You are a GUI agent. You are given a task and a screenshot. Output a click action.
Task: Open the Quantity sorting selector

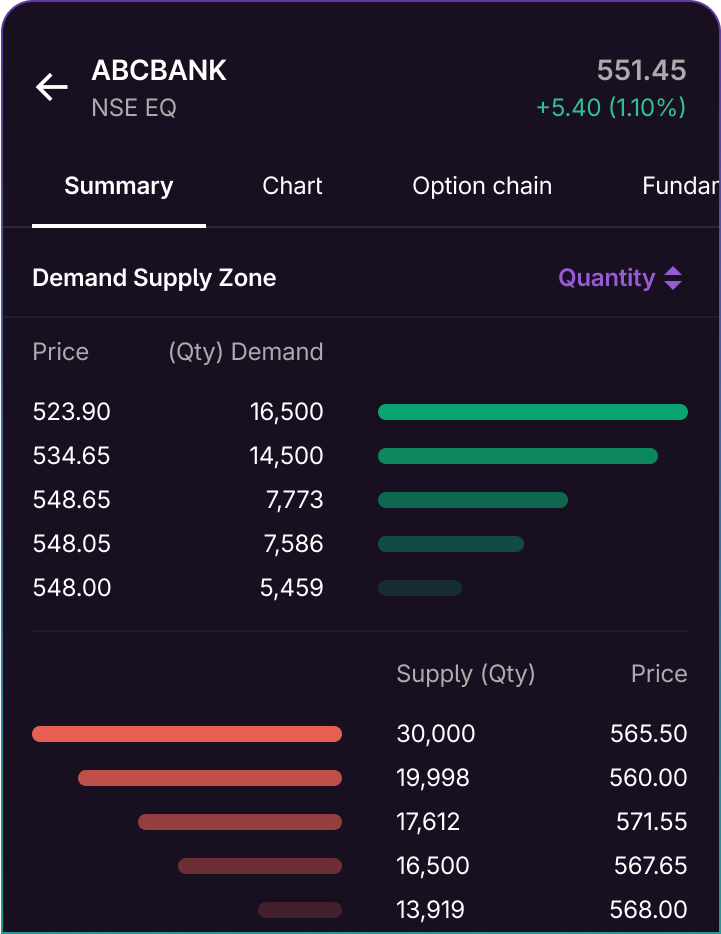621,278
